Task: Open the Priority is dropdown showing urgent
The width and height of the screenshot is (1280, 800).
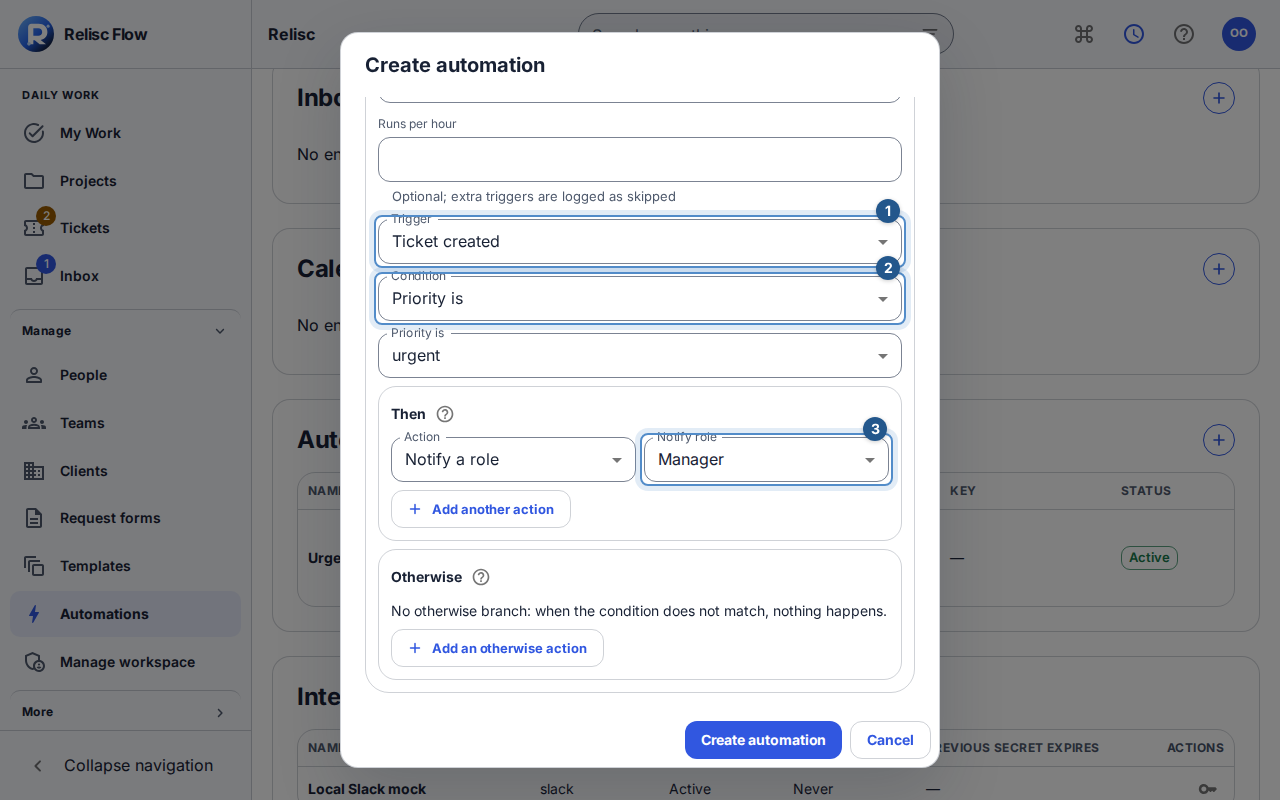Action: click(x=640, y=356)
